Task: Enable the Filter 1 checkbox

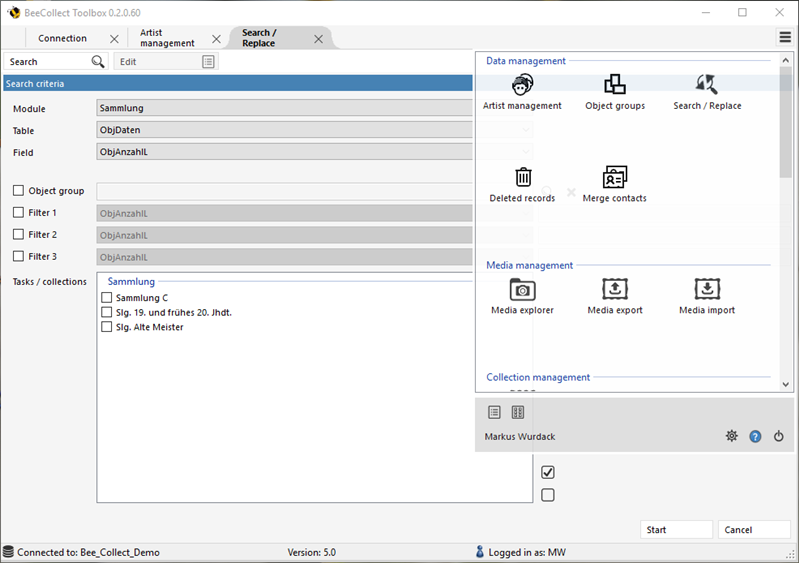Action: 18,212
